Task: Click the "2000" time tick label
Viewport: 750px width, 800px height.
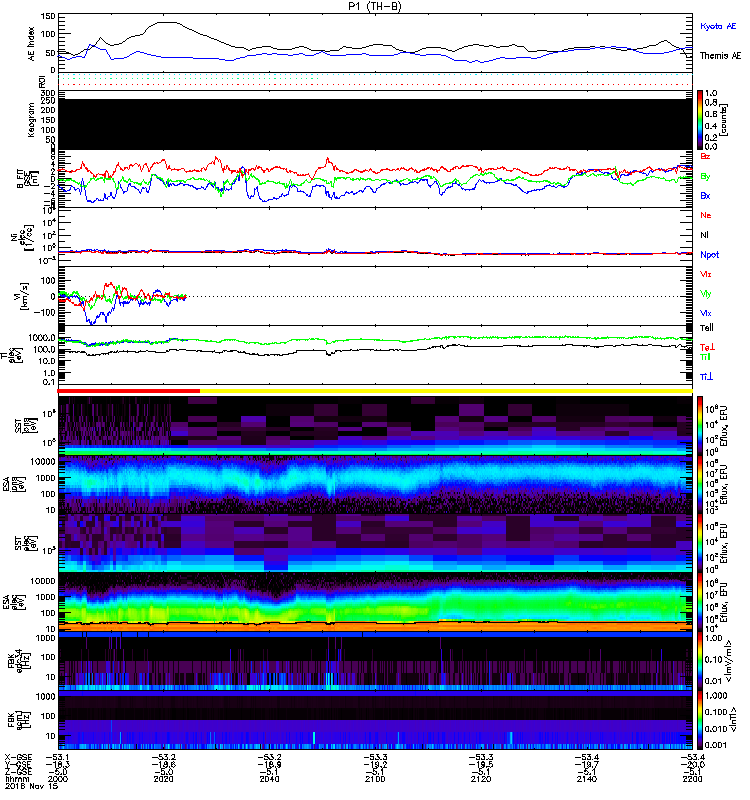Action: (x=58, y=779)
